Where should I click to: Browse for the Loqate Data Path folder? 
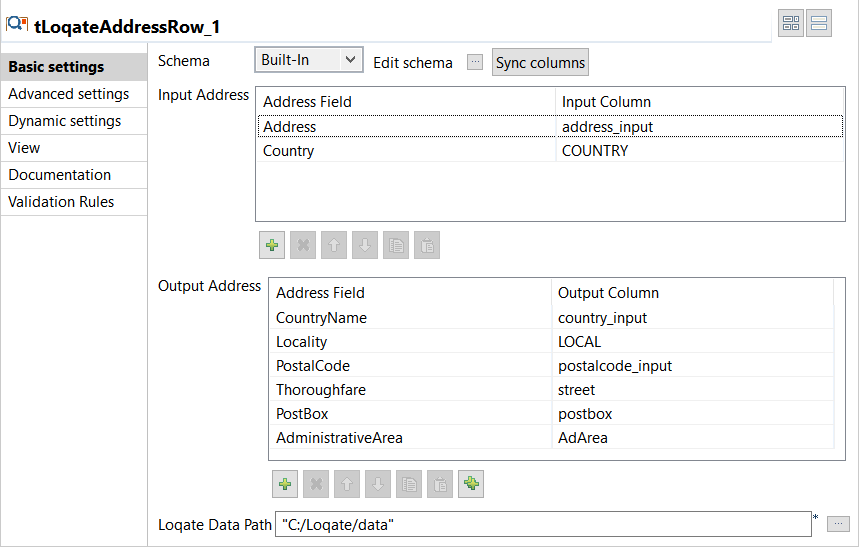pos(838,523)
